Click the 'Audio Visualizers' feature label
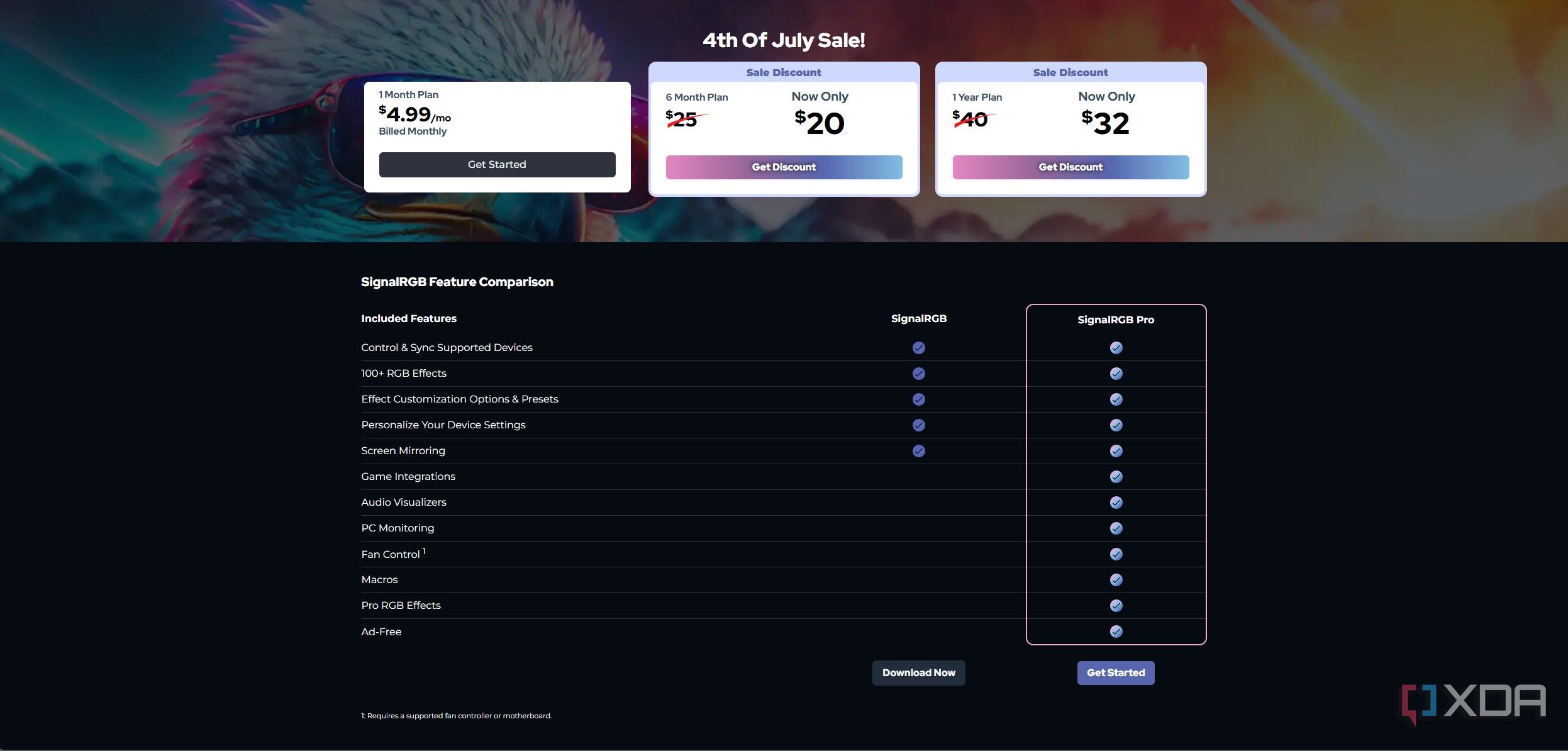1568x751 pixels. (404, 503)
